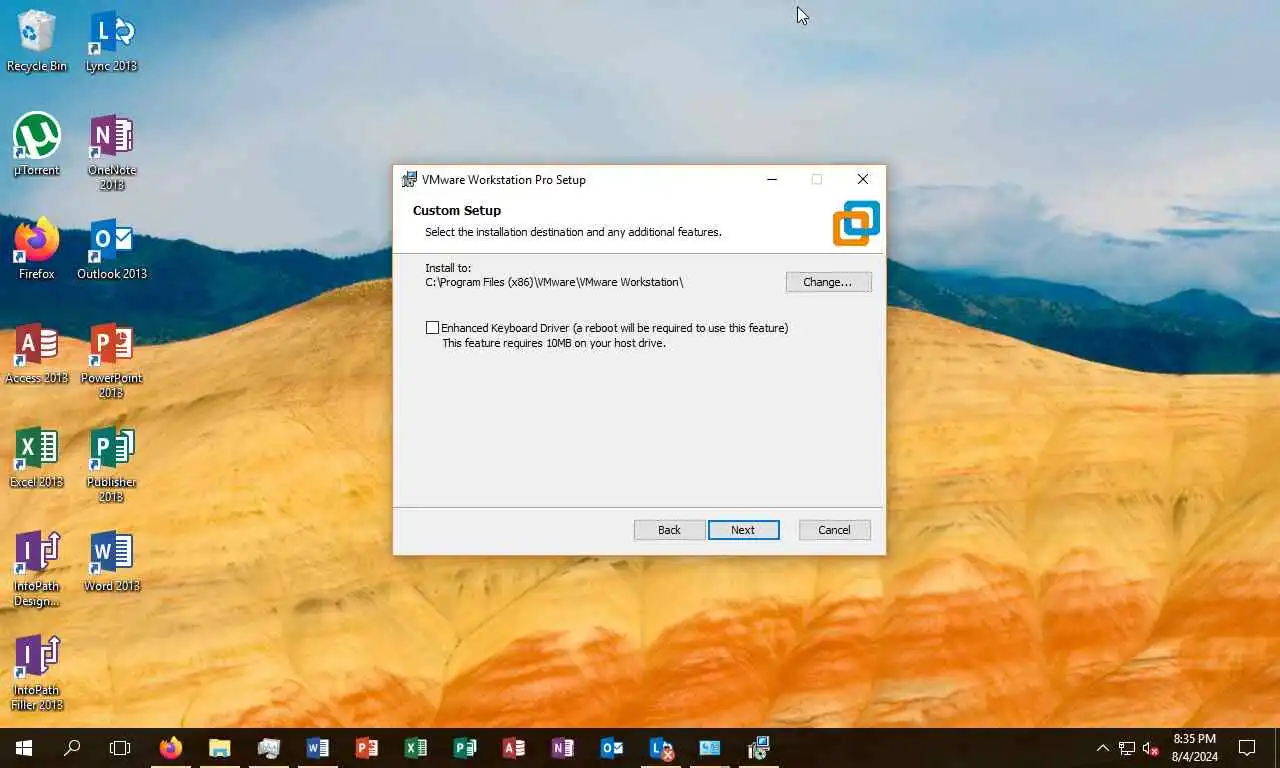Open the Recycle Bin desktop icon

click(x=37, y=41)
